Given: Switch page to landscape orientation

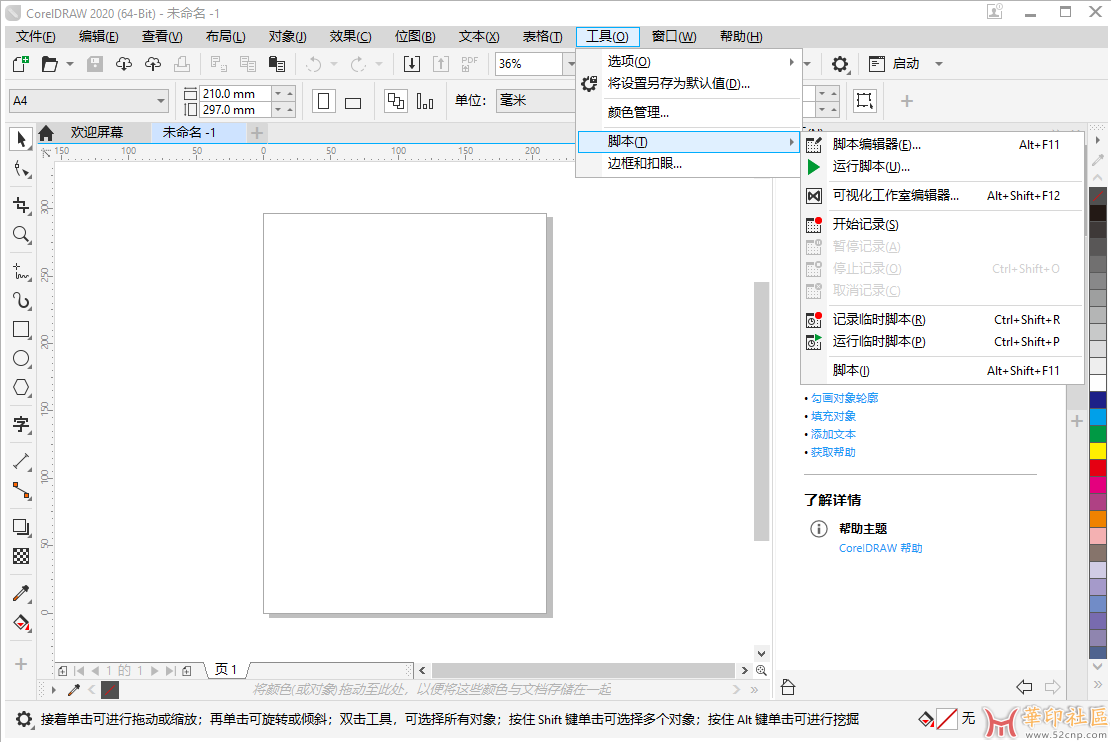Looking at the screenshot, I should [353, 102].
